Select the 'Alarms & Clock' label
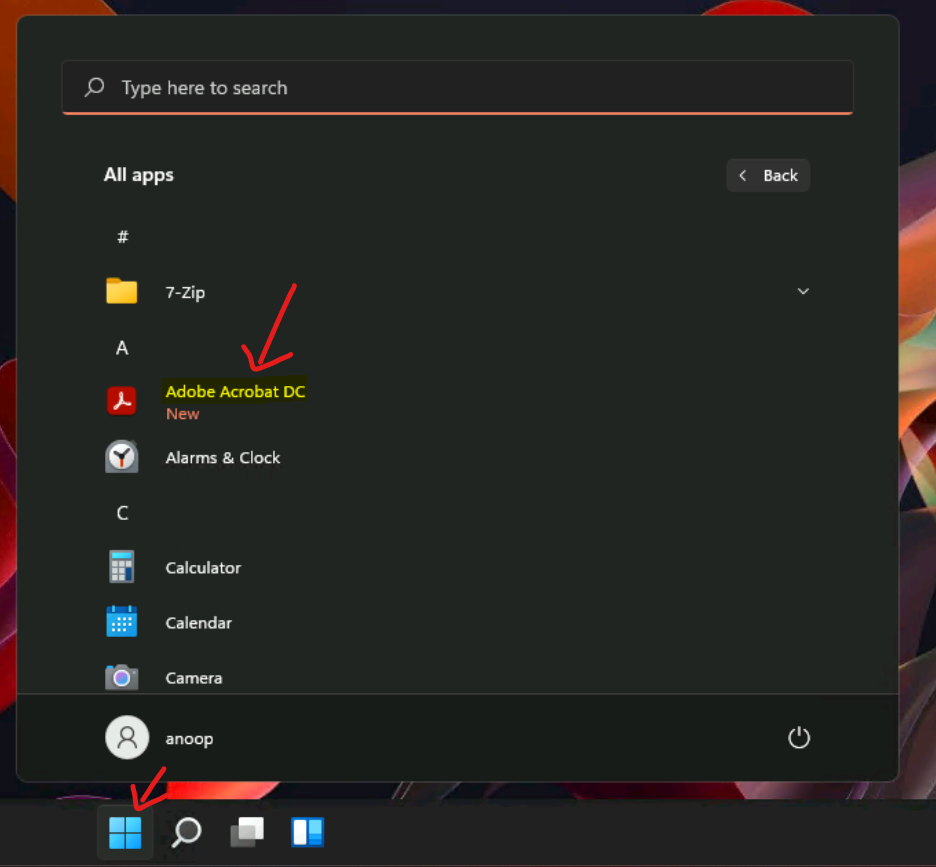936x867 pixels. click(x=223, y=458)
